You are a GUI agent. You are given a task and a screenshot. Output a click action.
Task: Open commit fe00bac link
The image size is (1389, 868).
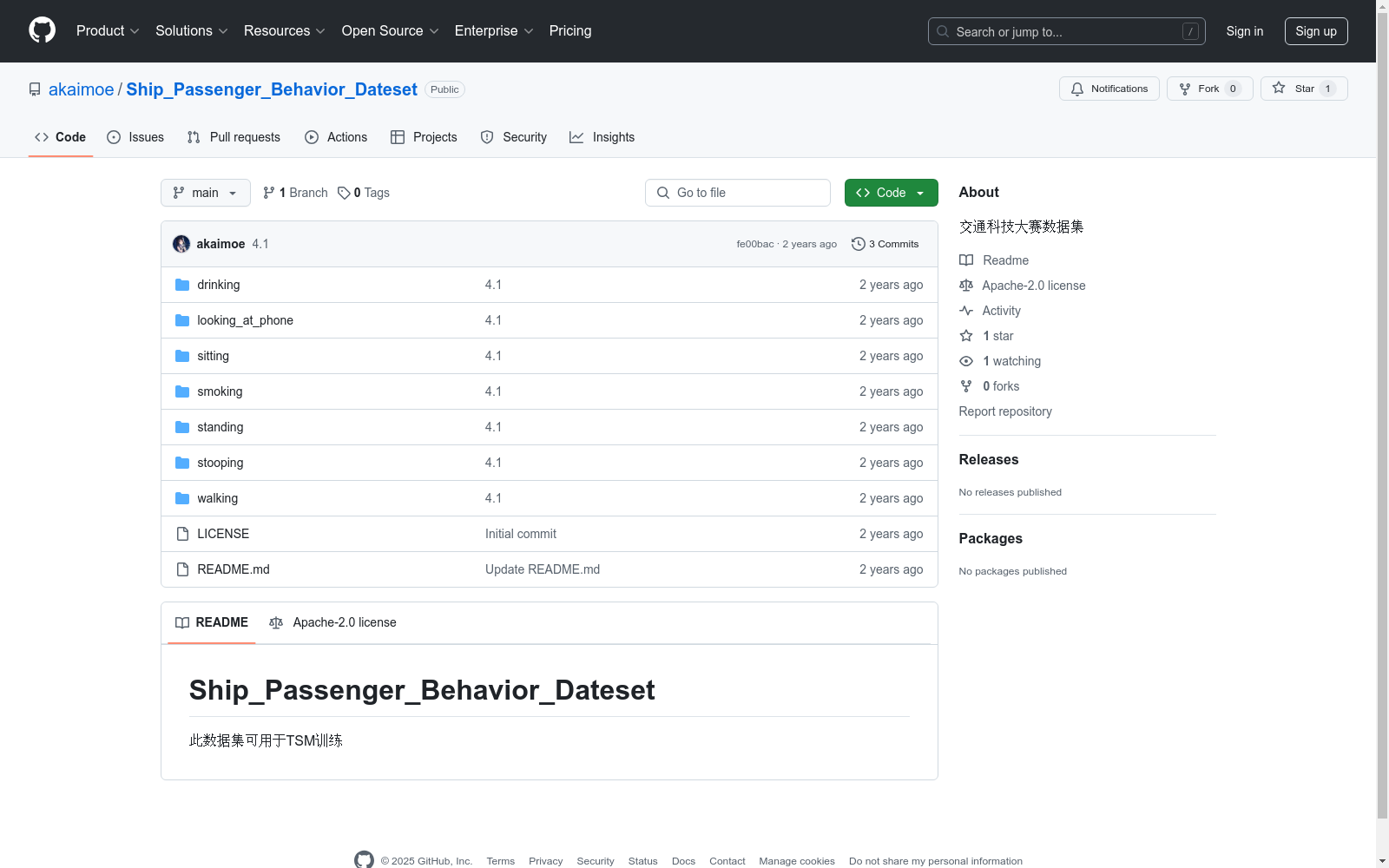755,244
